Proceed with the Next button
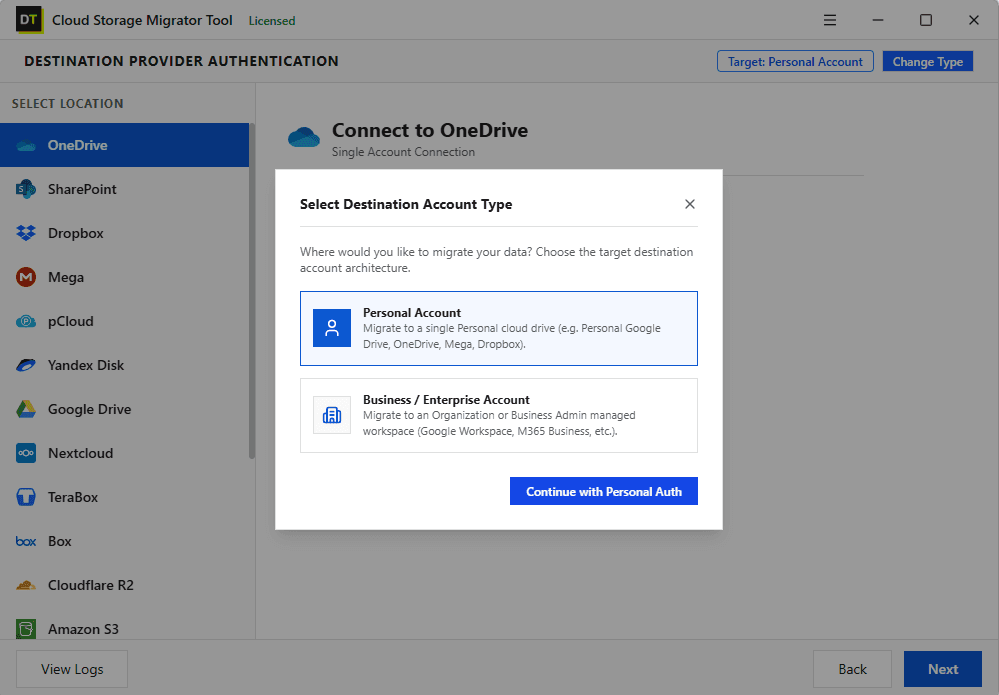Viewport: 999px width, 695px height. pos(943,669)
